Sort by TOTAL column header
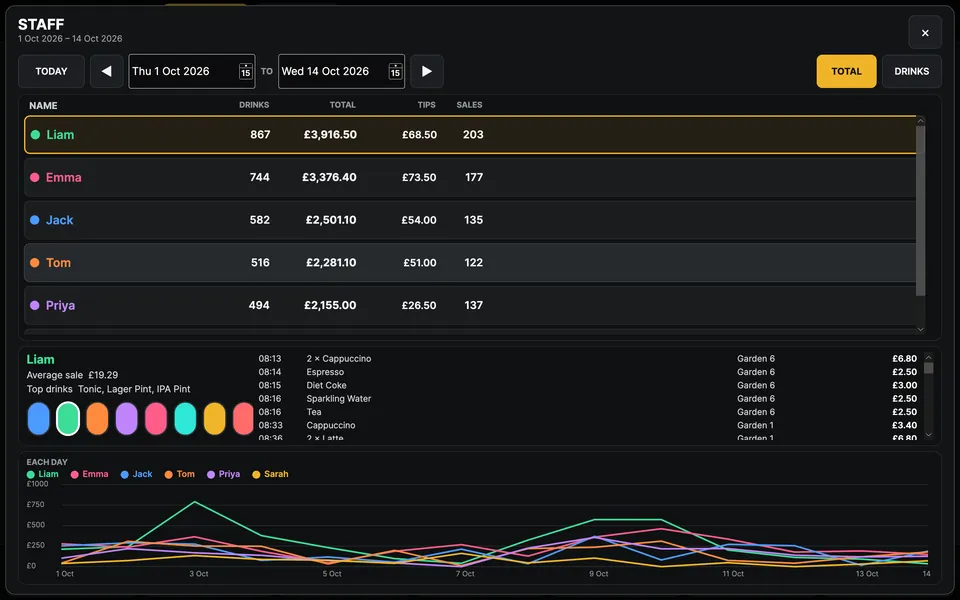This screenshot has width=960, height=600. [342, 105]
